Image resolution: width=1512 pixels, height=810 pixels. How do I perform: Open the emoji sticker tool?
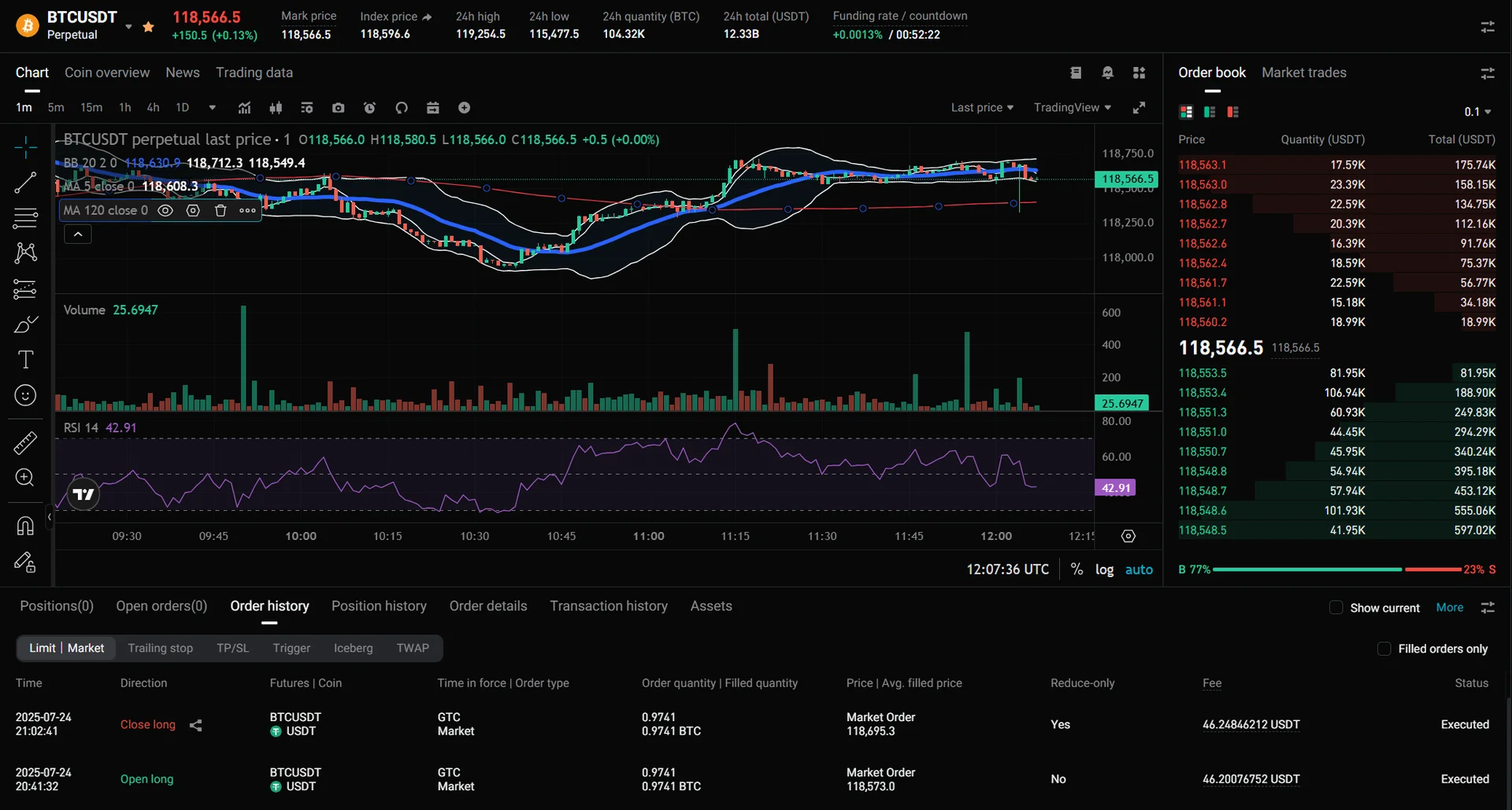(x=25, y=395)
